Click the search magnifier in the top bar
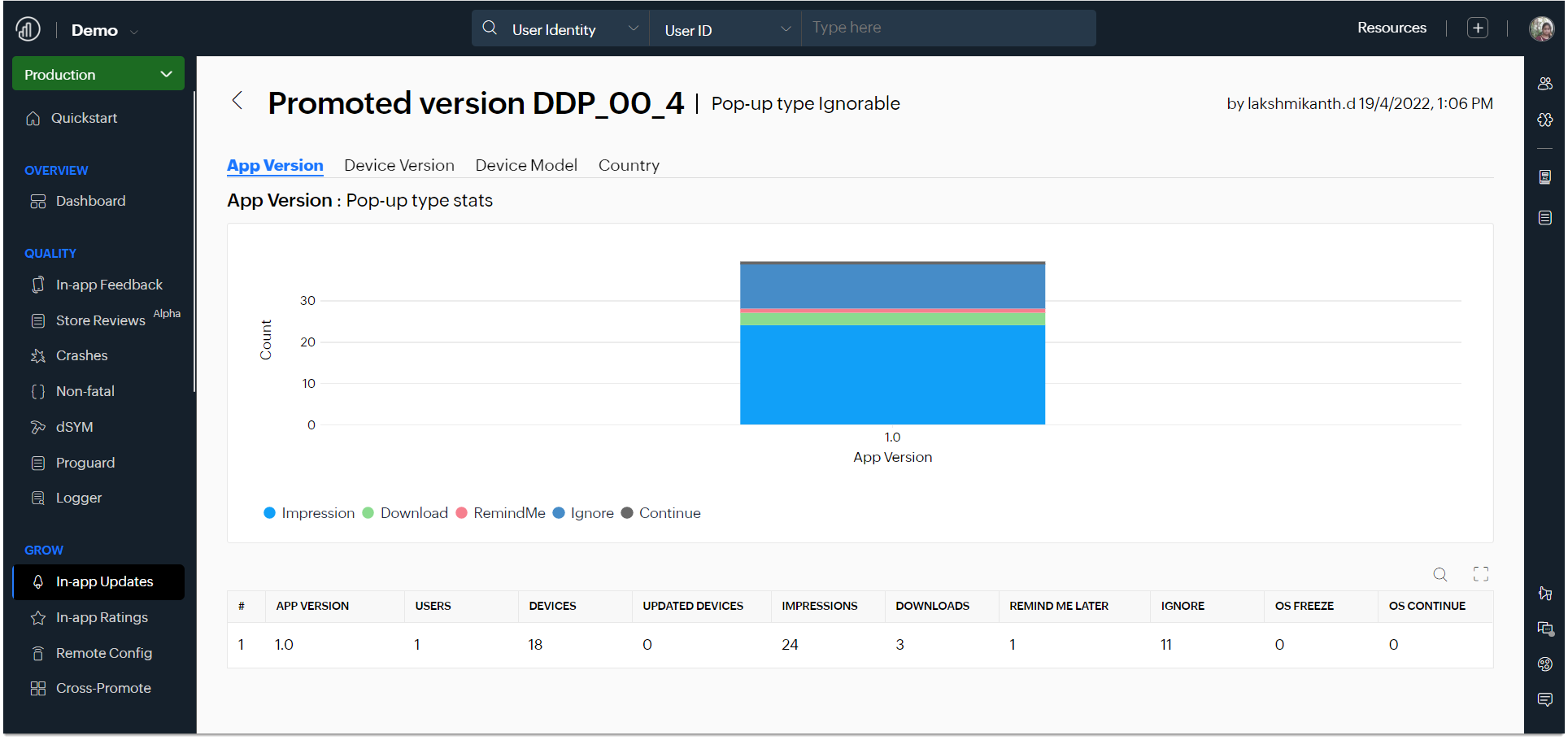Screen dimensions: 1568x740 click(x=490, y=28)
